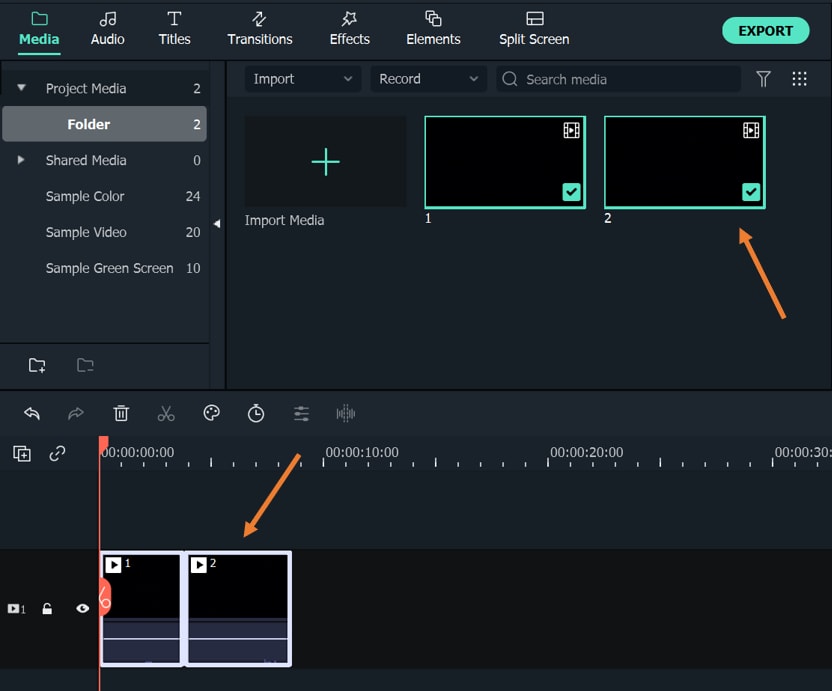832x691 pixels.
Task: Click the grid view icon
Action: [x=799, y=79]
